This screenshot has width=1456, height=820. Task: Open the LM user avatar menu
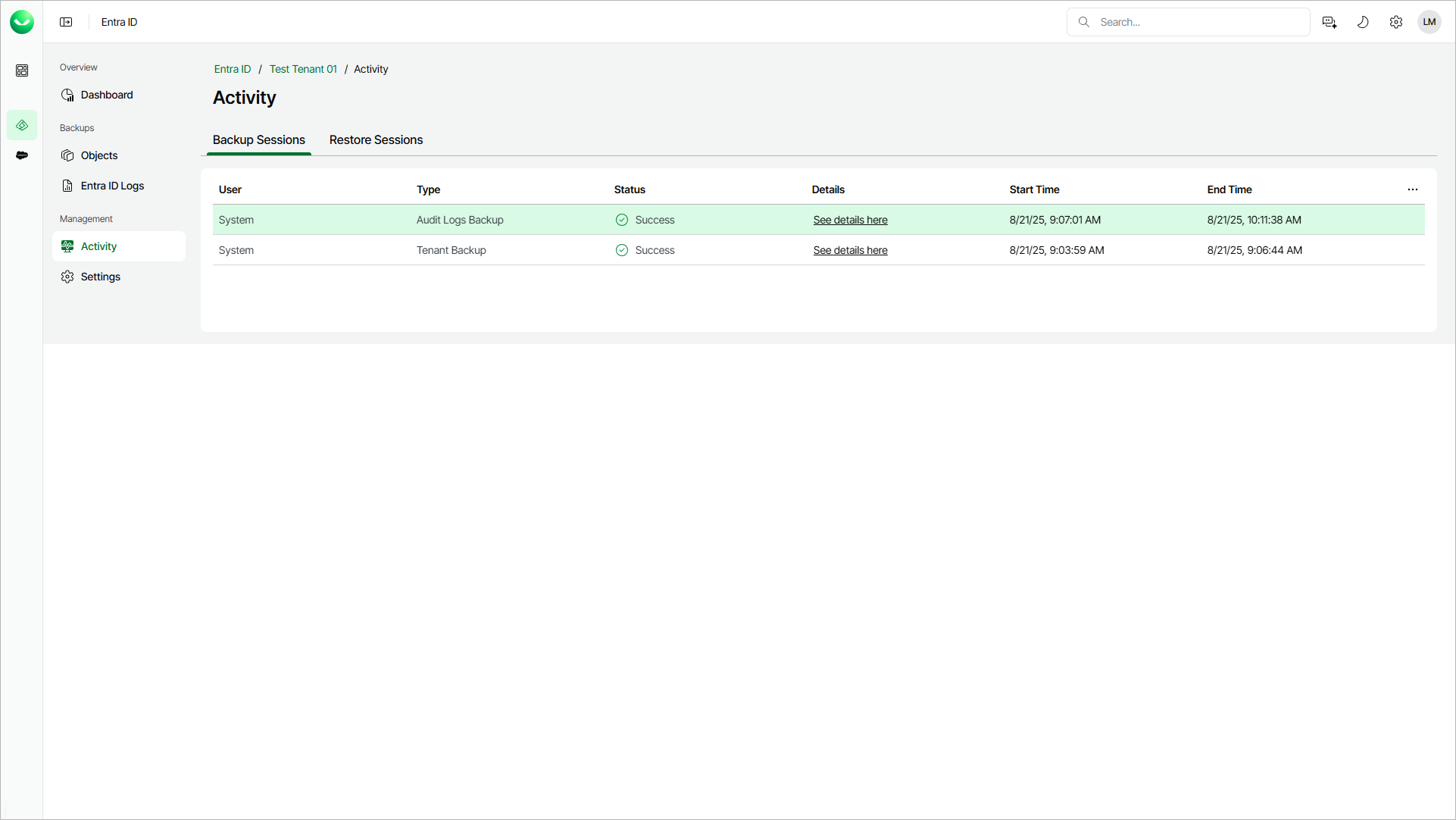[1429, 22]
